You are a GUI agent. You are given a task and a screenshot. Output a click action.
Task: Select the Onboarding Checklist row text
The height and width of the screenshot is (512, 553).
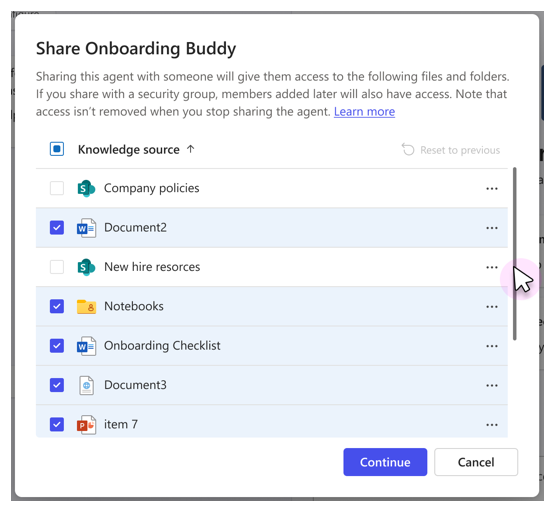pyautogui.click(x=162, y=346)
